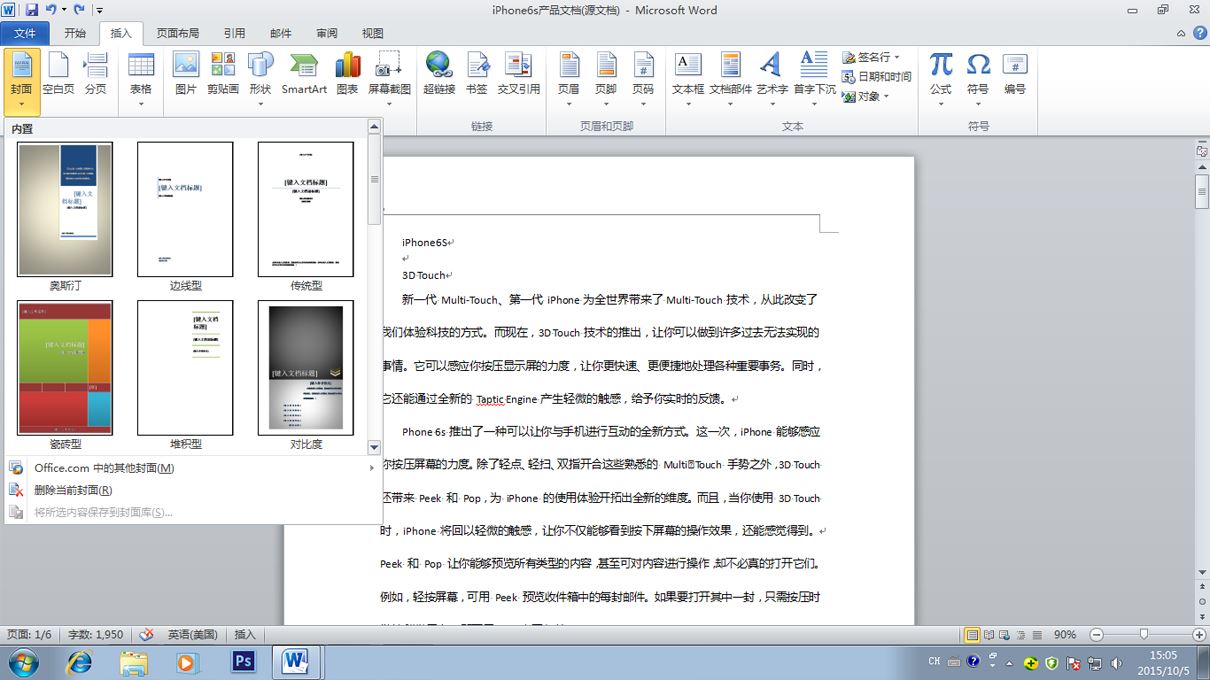Image resolution: width=1210 pixels, height=680 pixels.
Task: Adjust the zoom slider handle
Action: (x=1144, y=635)
